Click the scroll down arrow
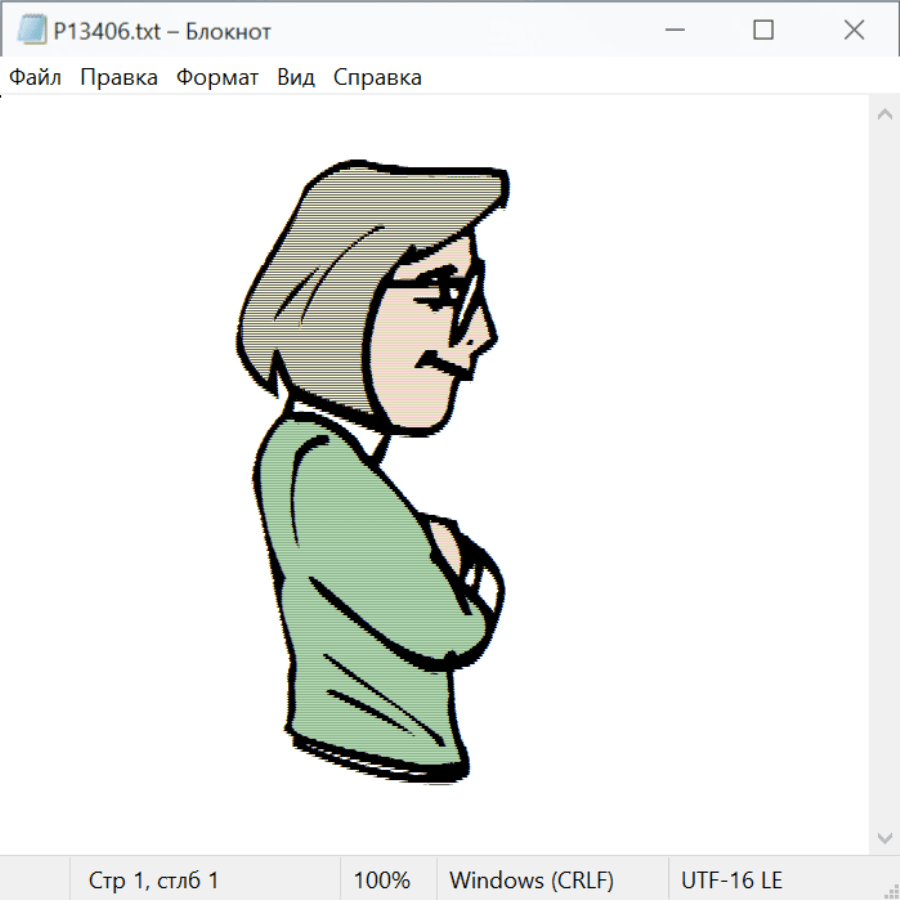This screenshot has height=900, width=900. click(x=884, y=837)
